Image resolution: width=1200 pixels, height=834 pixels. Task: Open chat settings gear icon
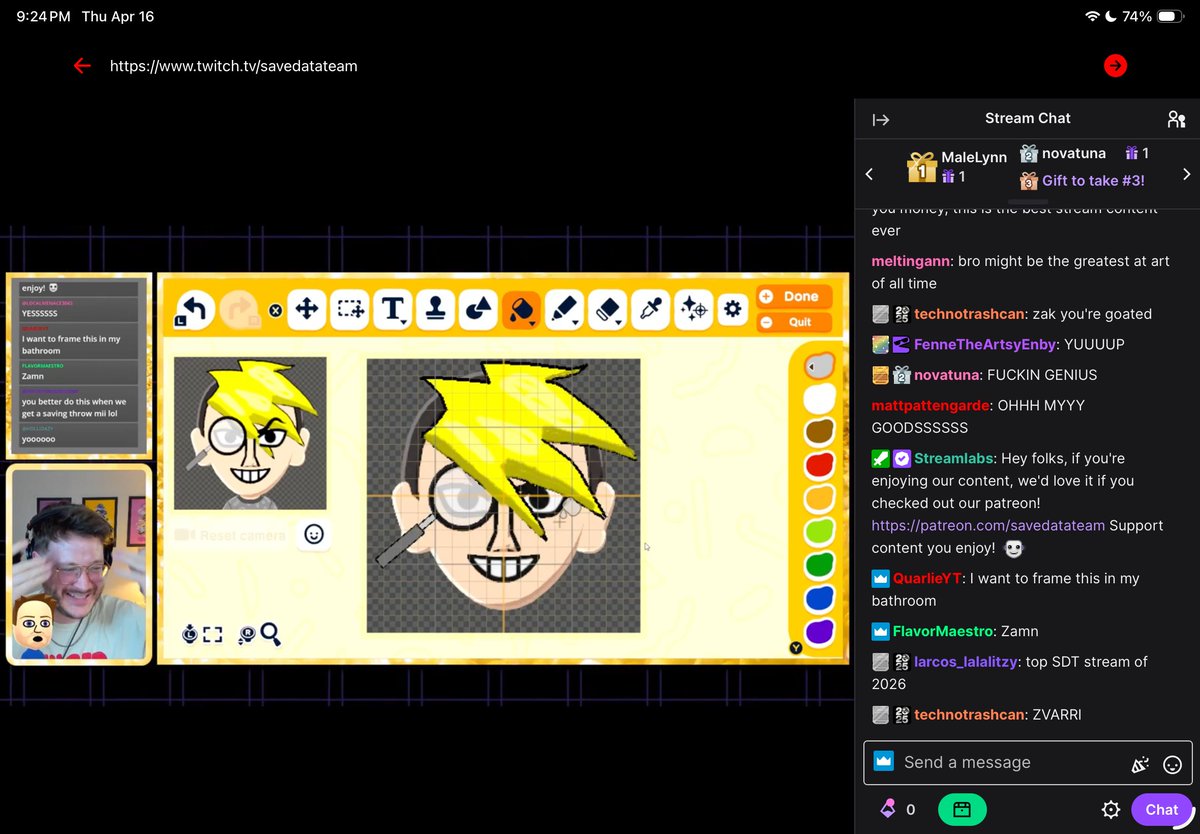(1111, 810)
